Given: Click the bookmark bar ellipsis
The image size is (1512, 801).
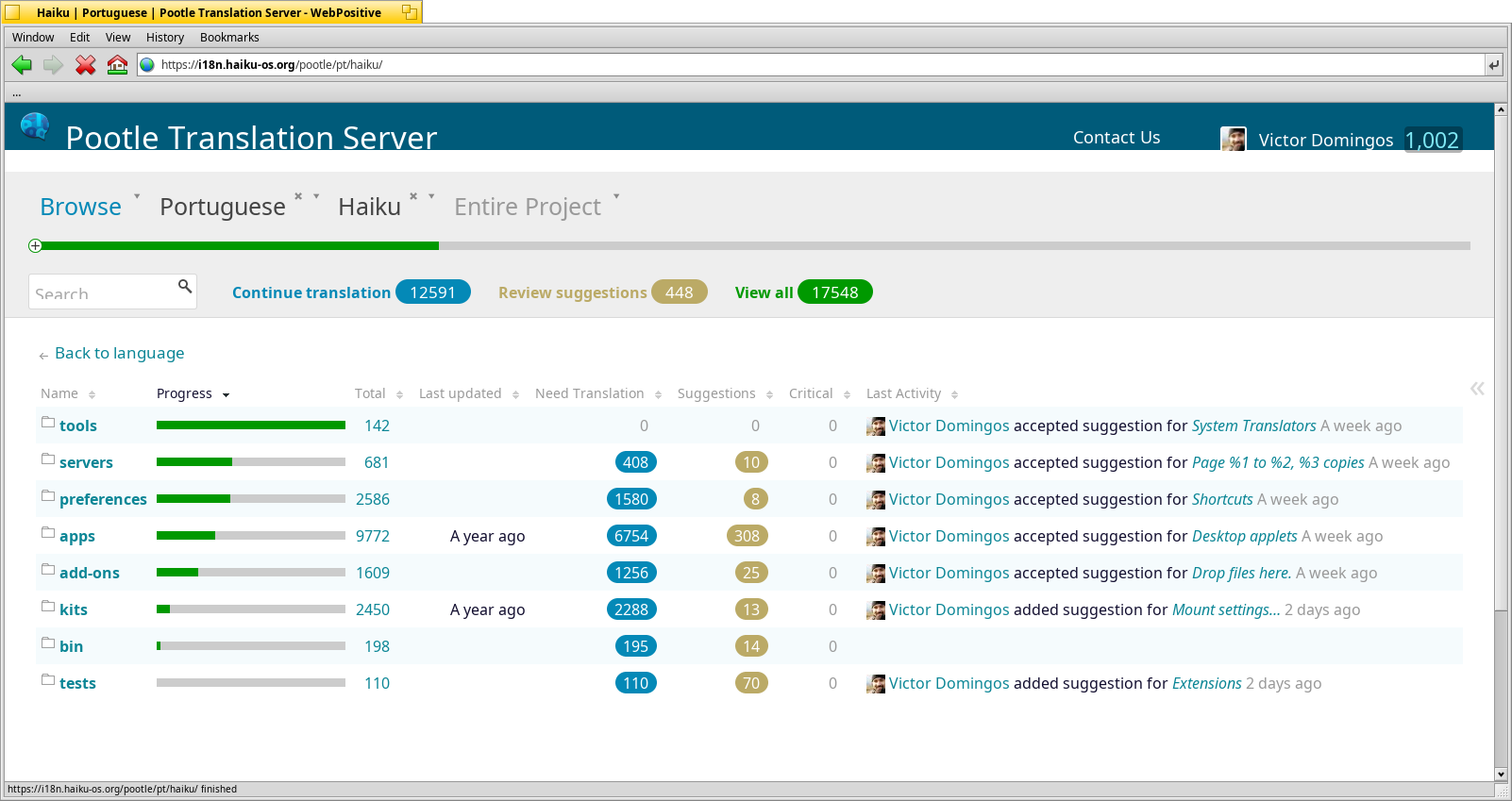Looking at the screenshot, I should [x=17, y=93].
